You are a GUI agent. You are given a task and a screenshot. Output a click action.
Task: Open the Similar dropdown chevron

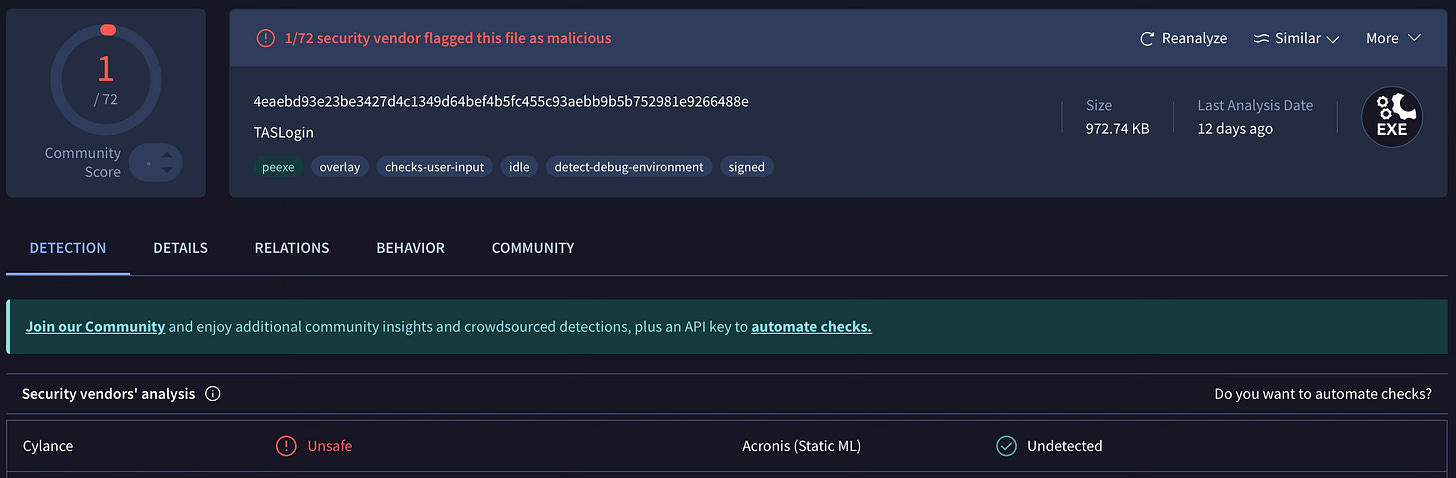1332,39
